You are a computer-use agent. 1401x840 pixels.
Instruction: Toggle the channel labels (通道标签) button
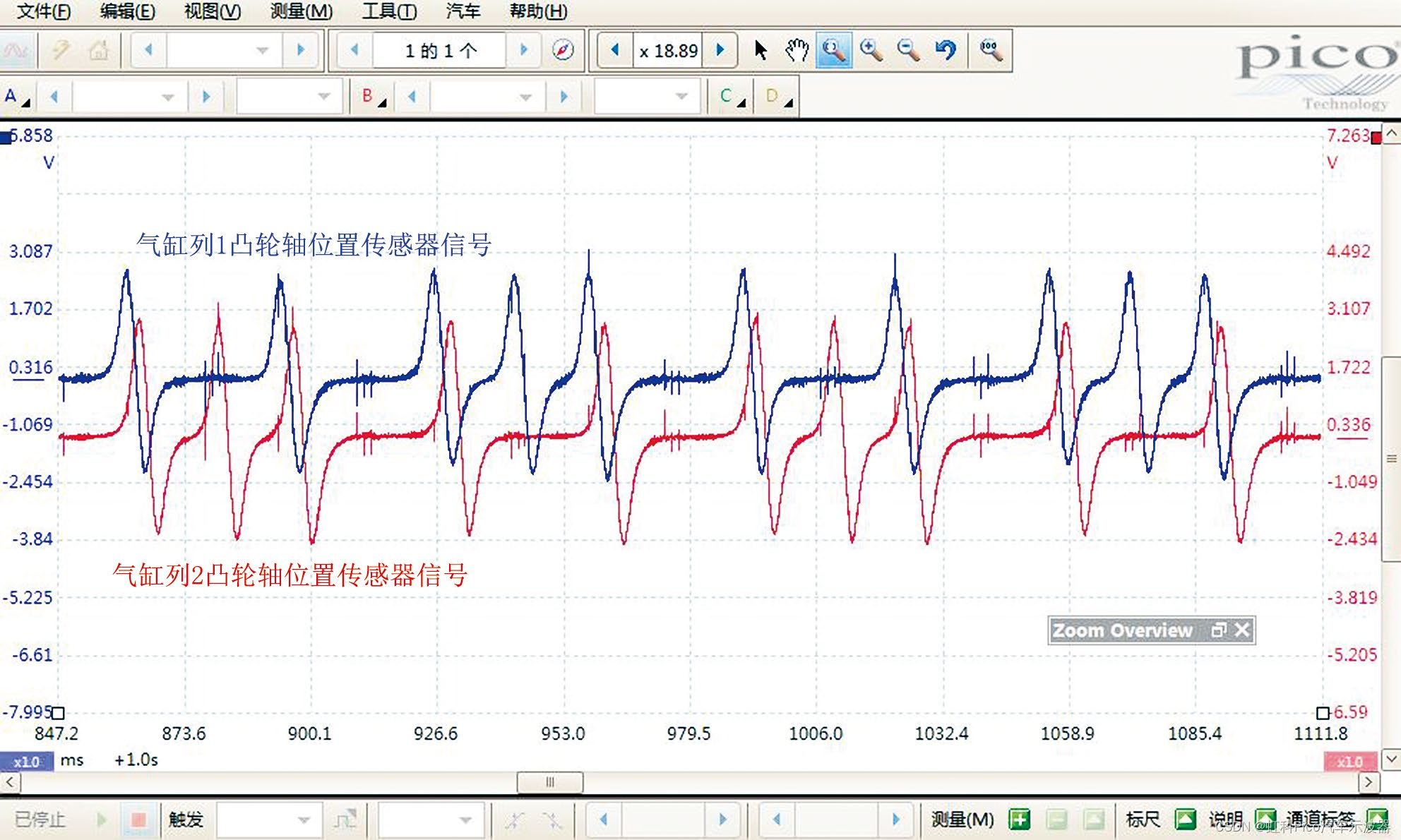pos(1377,820)
